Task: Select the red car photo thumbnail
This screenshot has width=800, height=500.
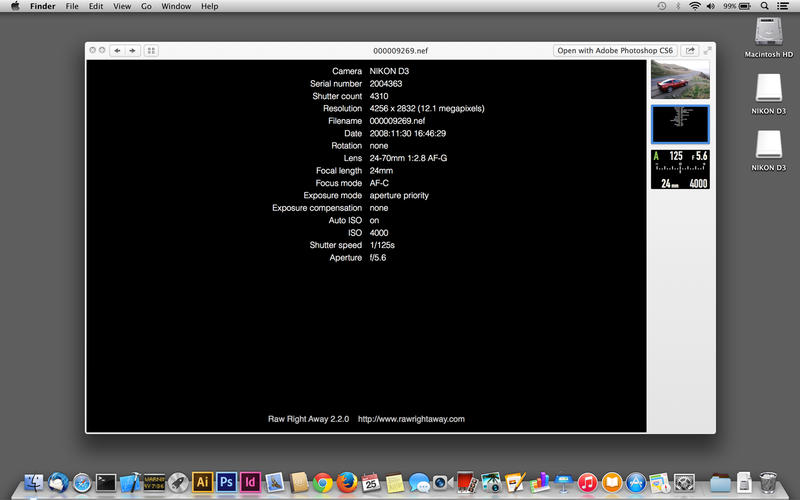Action: tap(680, 79)
